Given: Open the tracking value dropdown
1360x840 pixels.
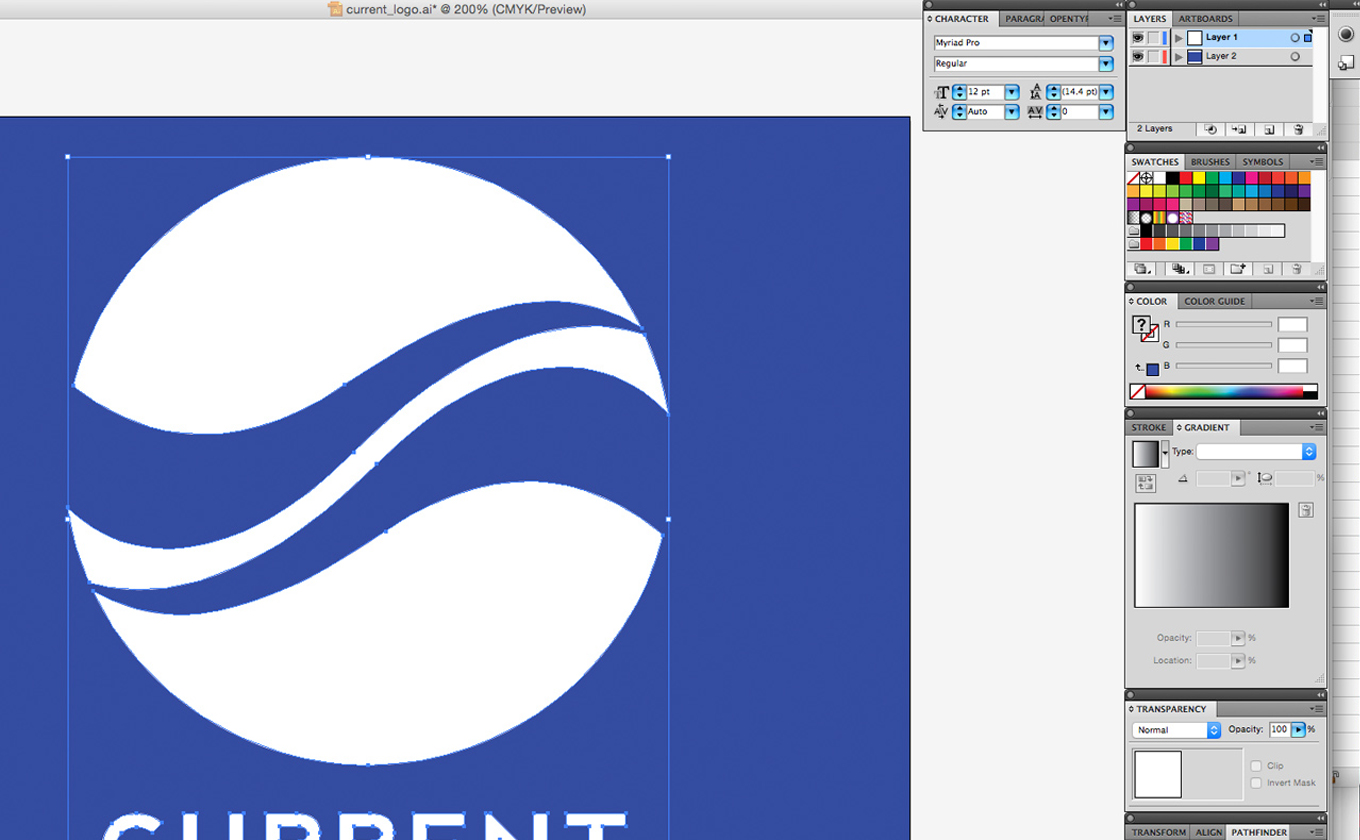Looking at the screenshot, I should pyautogui.click(x=1106, y=112).
